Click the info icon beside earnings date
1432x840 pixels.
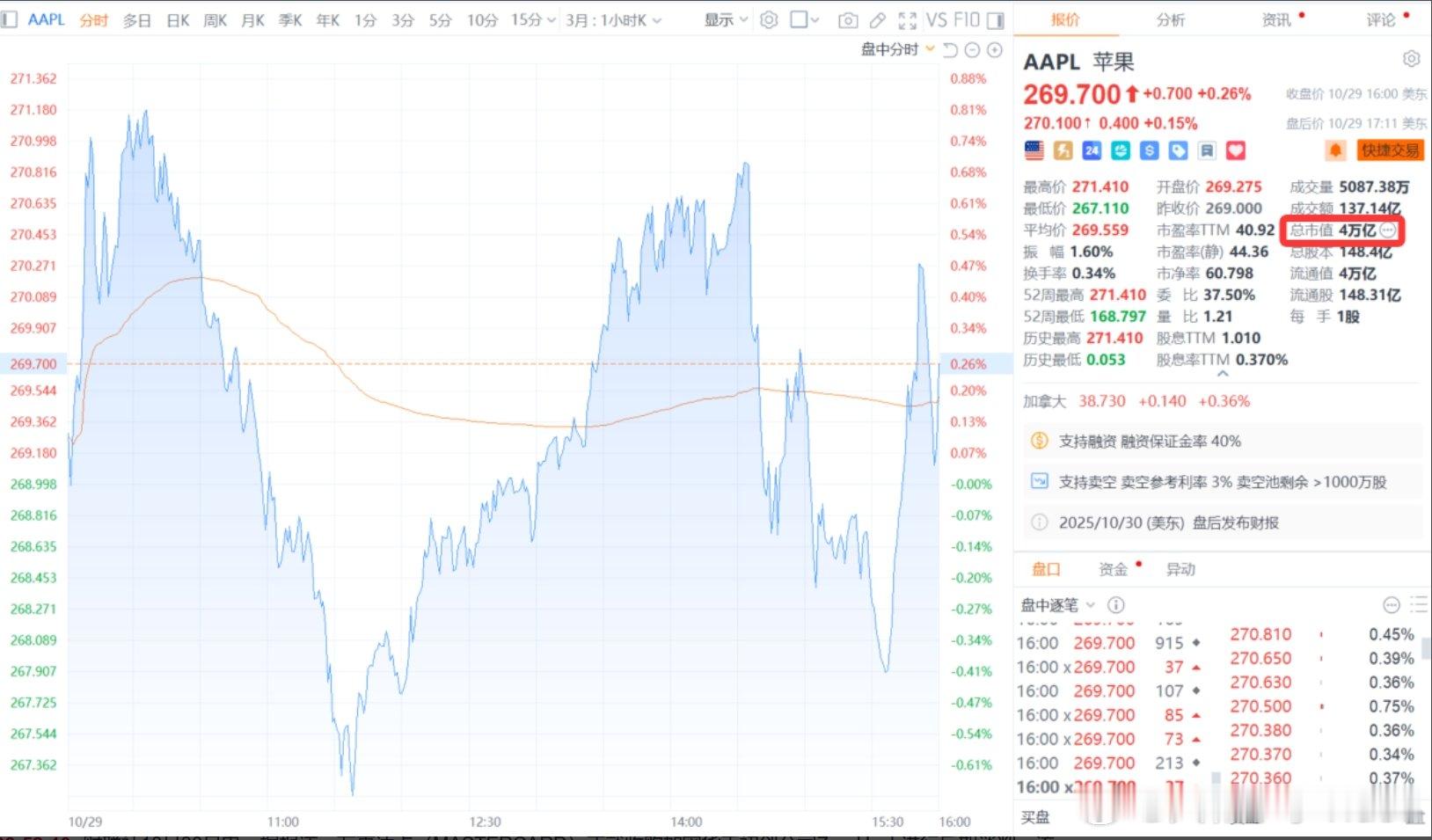pyautogui.click(x=1039, y=522)
